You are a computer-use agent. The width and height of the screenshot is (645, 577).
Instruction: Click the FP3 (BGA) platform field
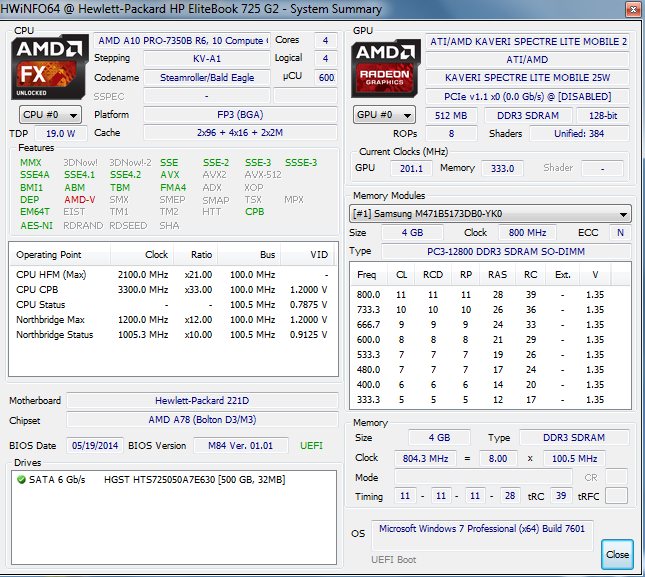pos(240,115)
